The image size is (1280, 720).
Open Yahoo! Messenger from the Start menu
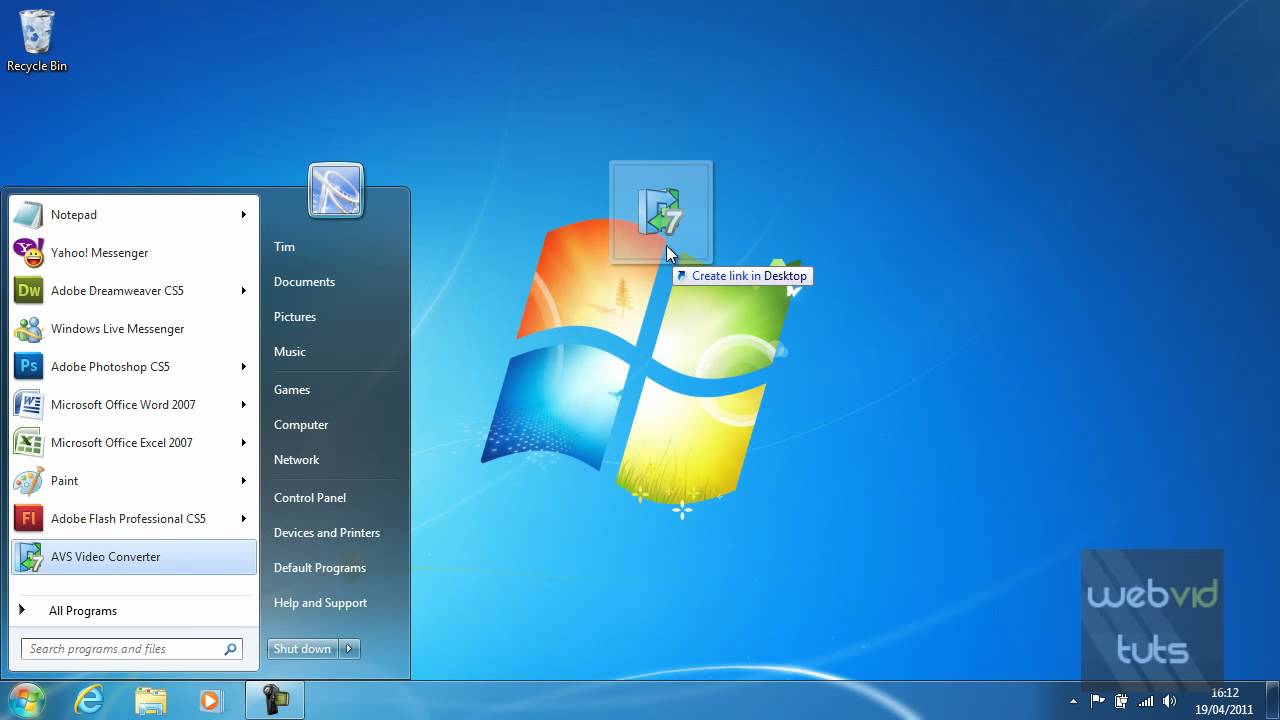pos(99,252)
